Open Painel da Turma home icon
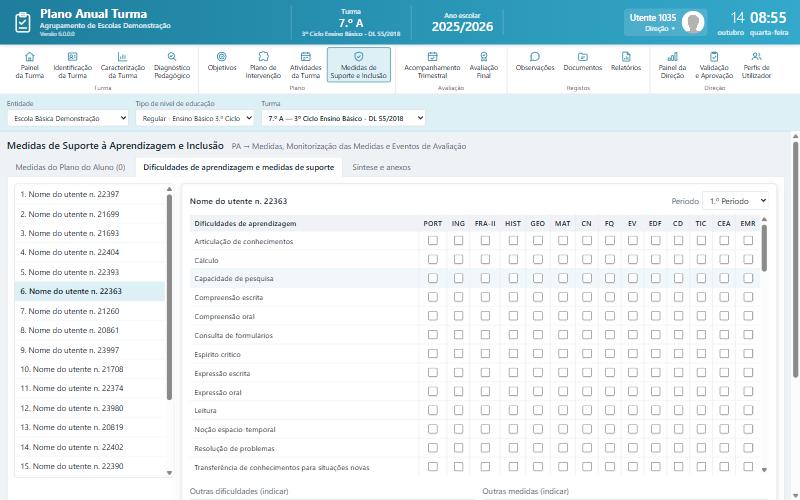 (x=30, y=57)
